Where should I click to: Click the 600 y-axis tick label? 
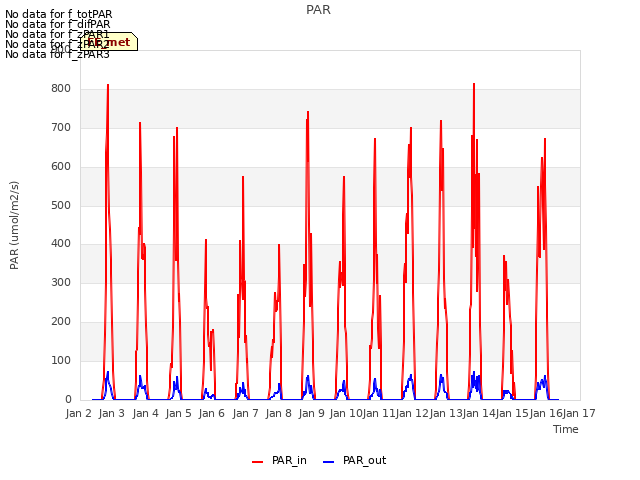[61, 167]
